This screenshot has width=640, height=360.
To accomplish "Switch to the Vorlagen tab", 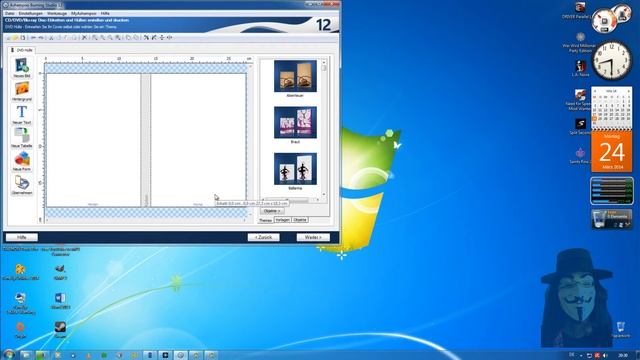I will [x=282, y=220].
